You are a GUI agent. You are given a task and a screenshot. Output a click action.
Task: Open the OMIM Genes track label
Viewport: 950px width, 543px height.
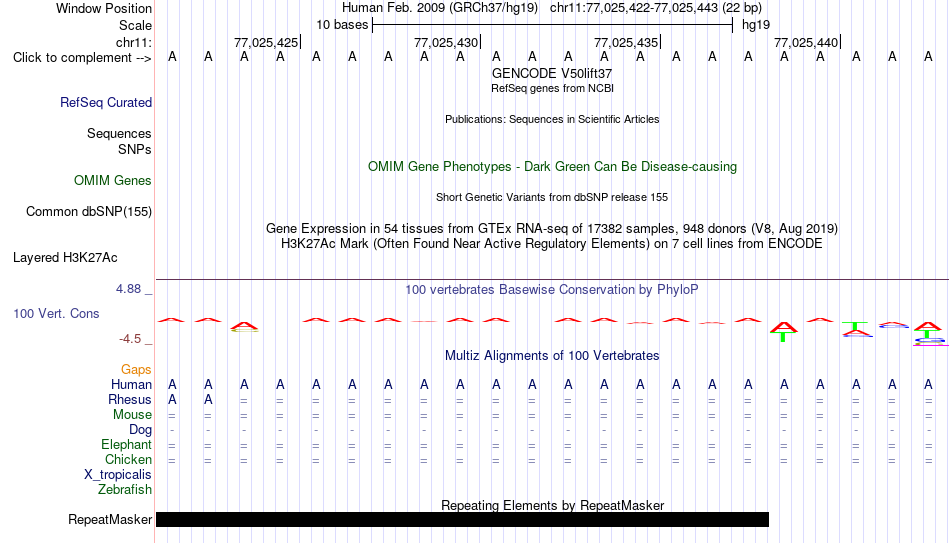113,181
